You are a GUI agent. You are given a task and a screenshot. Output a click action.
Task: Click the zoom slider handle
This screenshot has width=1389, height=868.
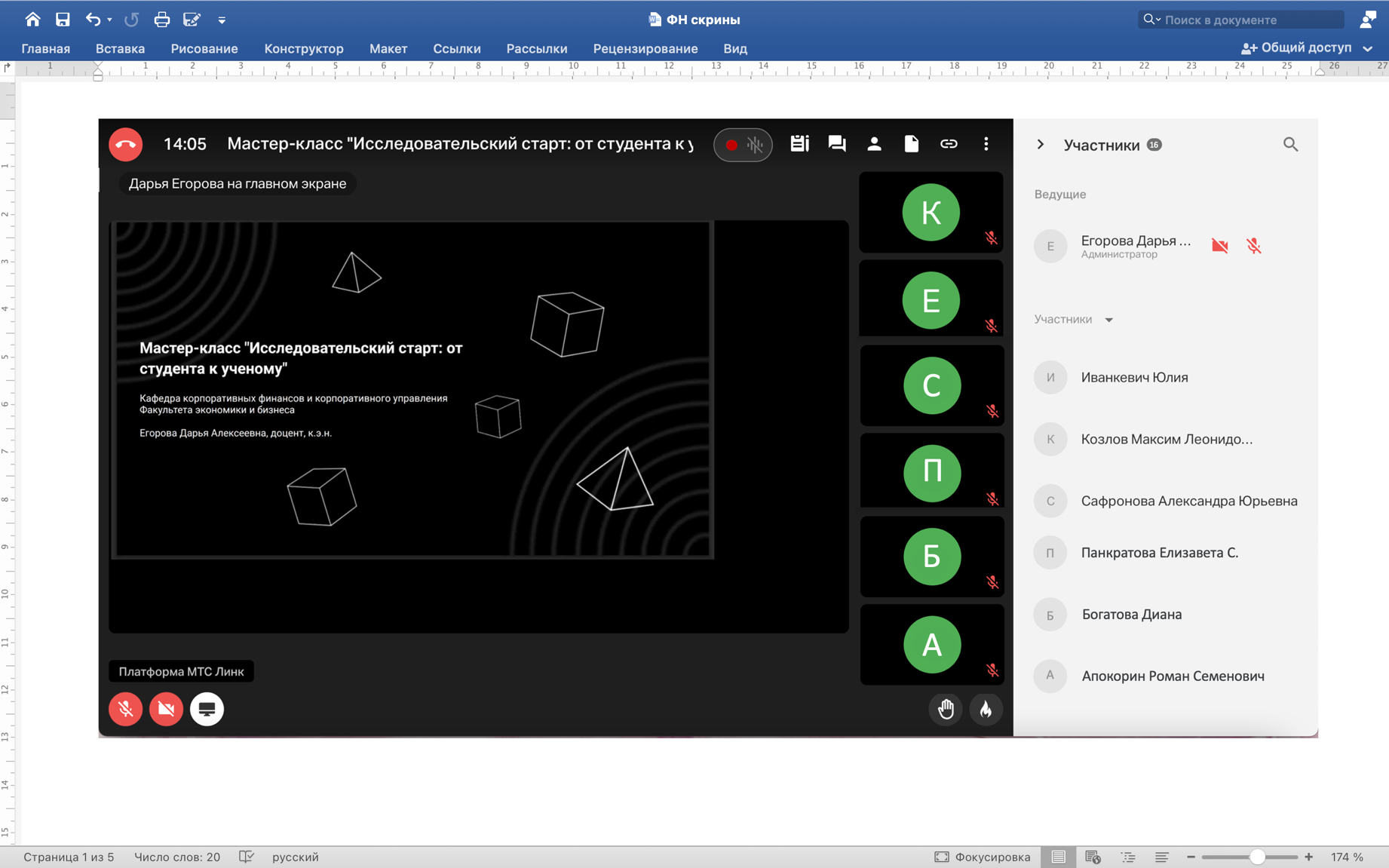[1256, 857]
